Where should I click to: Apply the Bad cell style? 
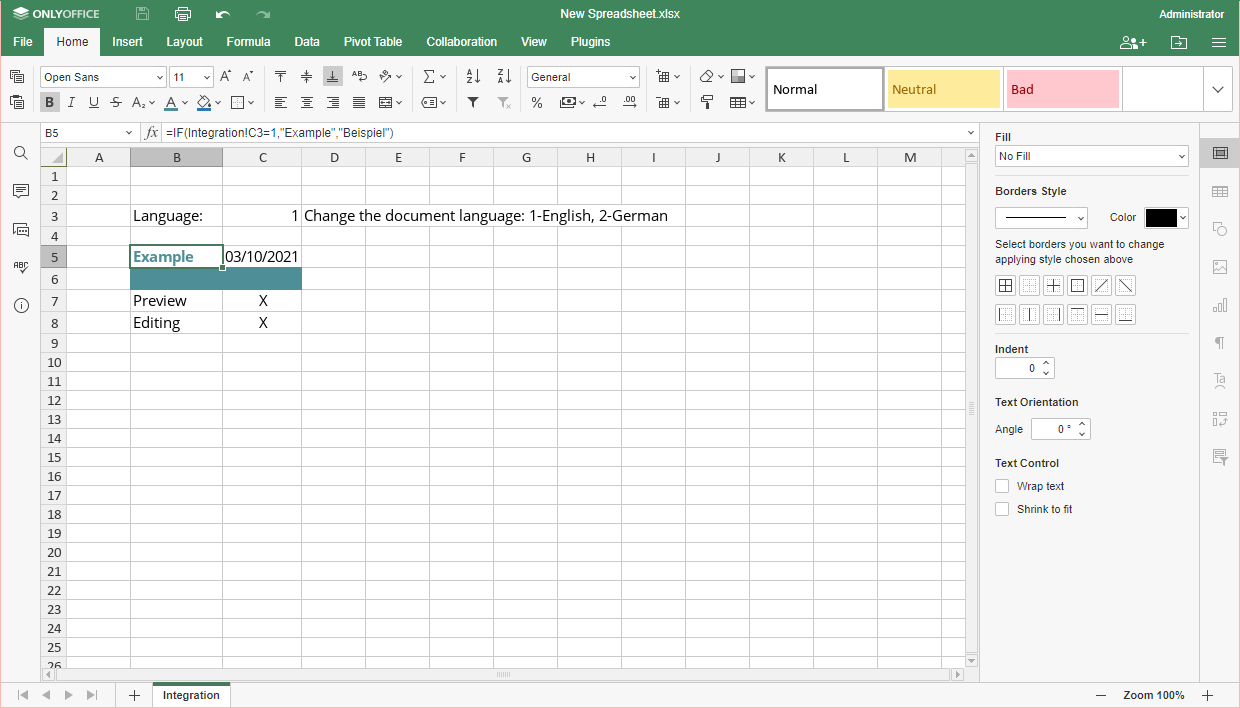[x=1062, y=89]
